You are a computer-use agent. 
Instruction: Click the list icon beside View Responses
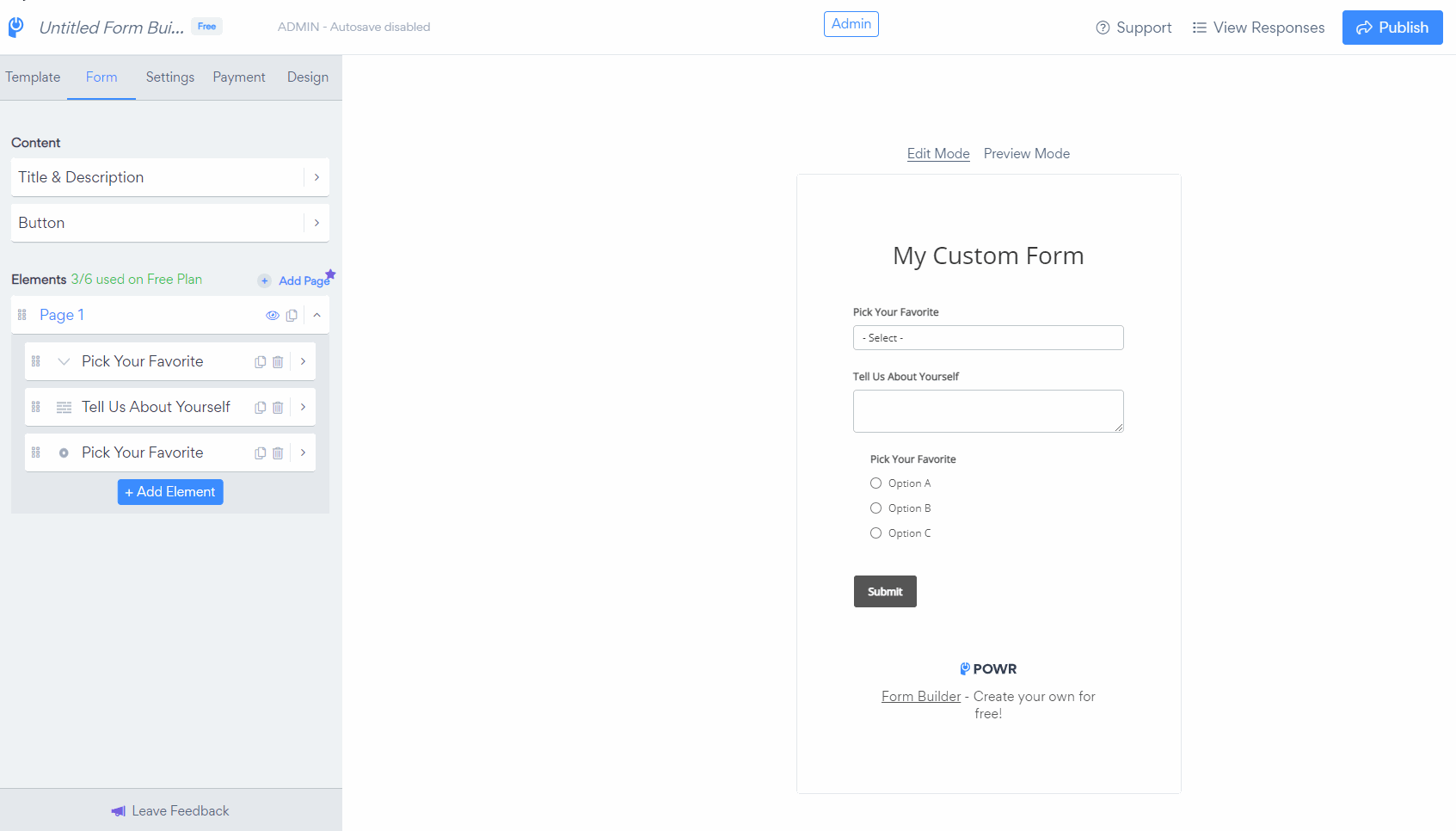point(1199,28)
